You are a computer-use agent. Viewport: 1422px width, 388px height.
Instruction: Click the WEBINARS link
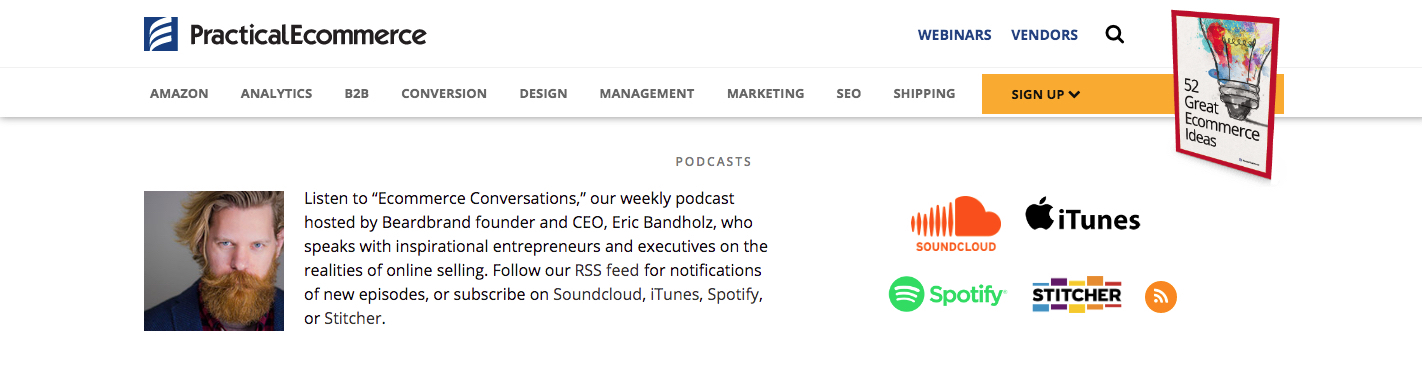(954, 35)
